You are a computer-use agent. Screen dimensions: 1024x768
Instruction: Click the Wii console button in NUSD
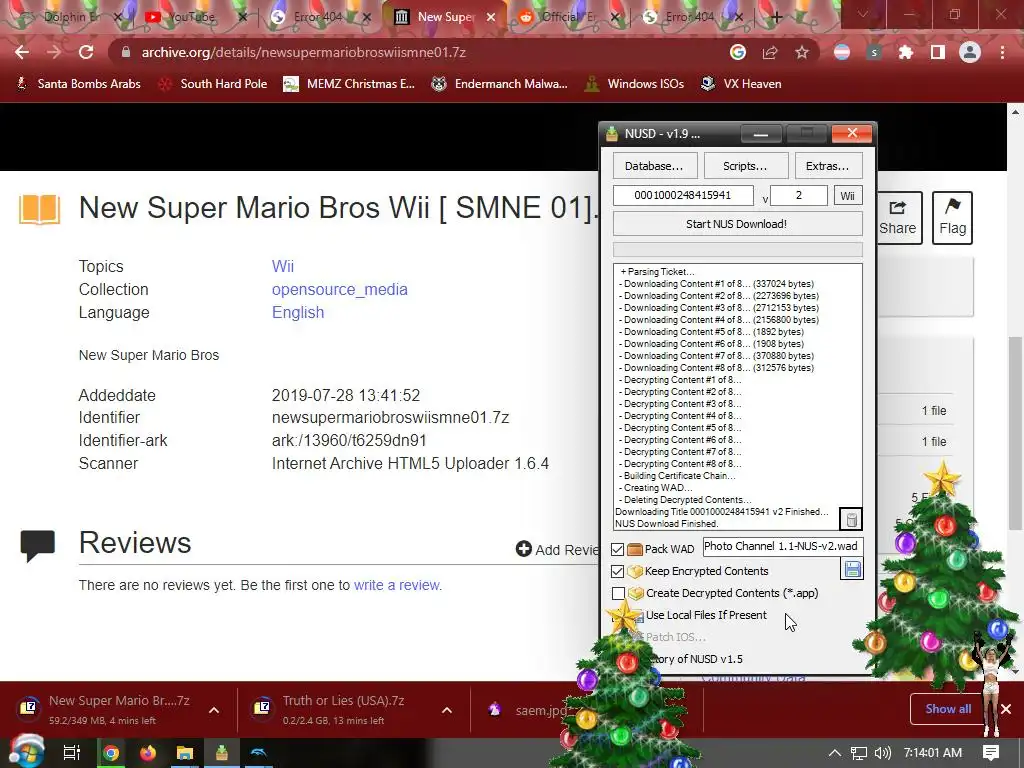pos(848,195)
